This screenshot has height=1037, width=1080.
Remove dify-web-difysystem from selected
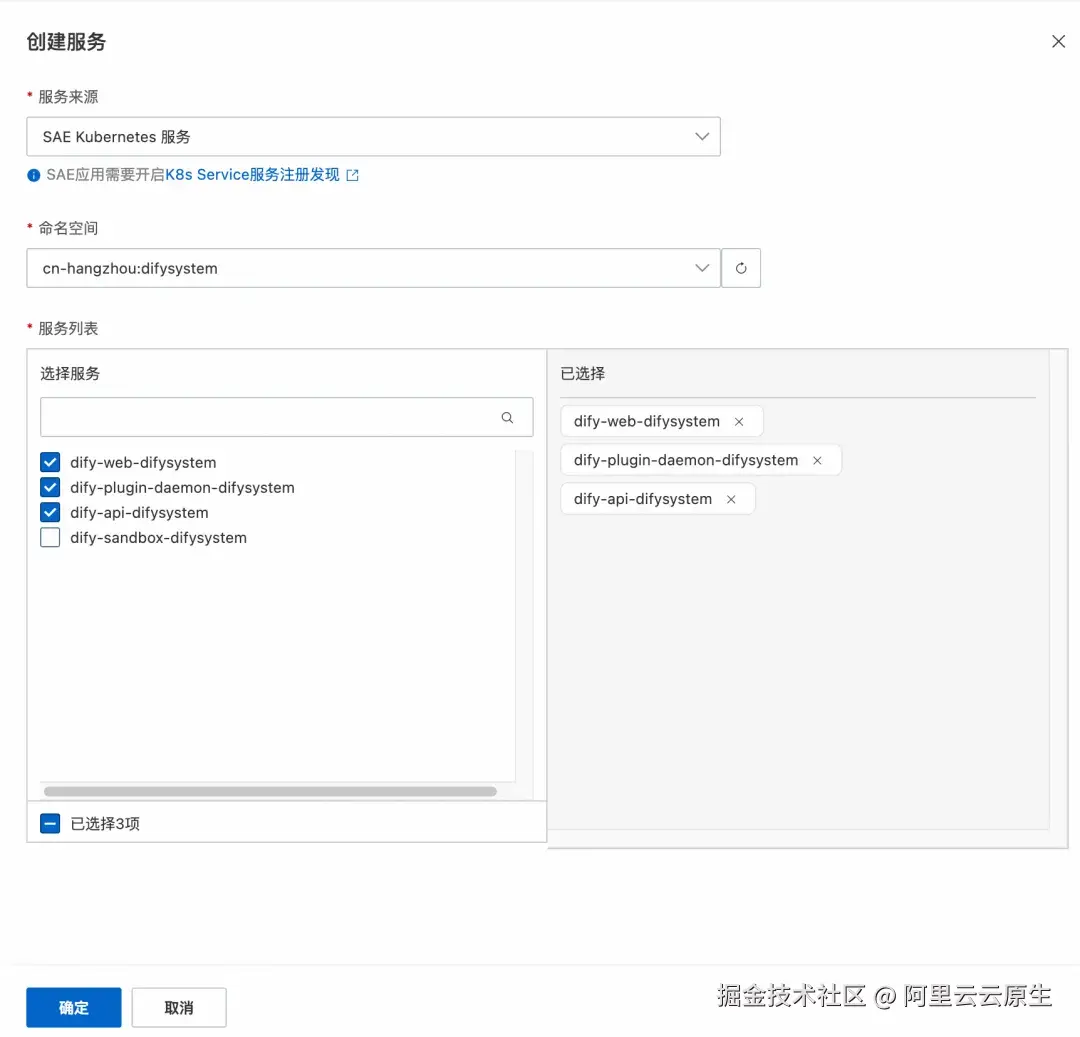click(739, 421)
